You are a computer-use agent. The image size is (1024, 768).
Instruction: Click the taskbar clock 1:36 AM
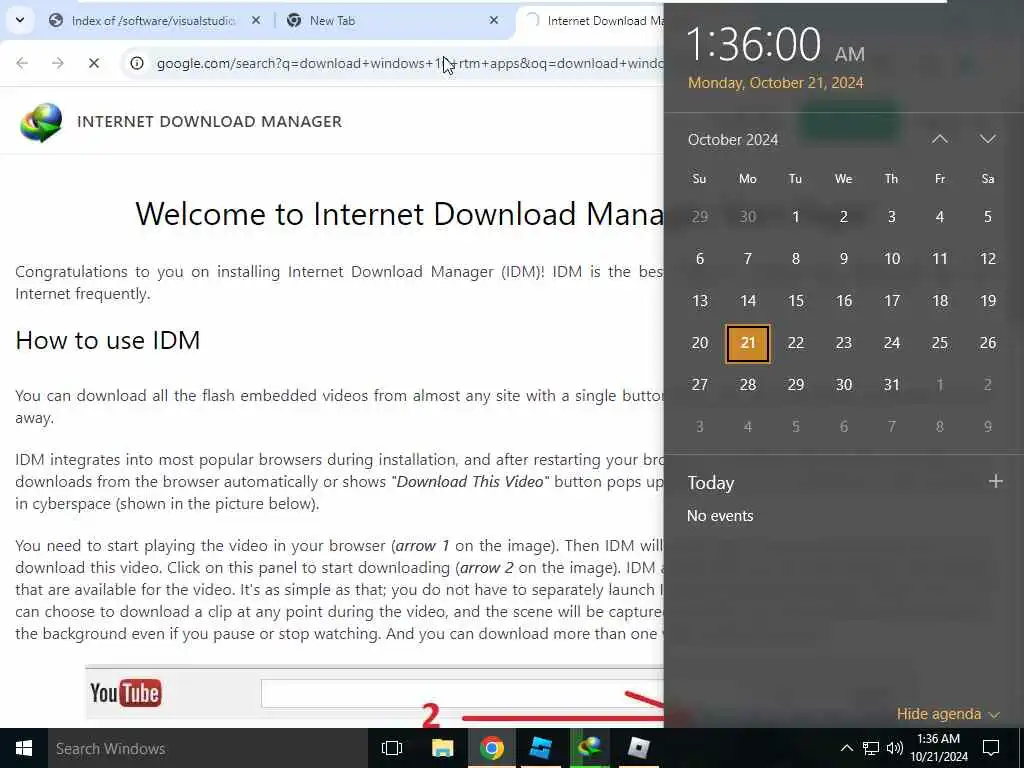[x=938, y=748]
